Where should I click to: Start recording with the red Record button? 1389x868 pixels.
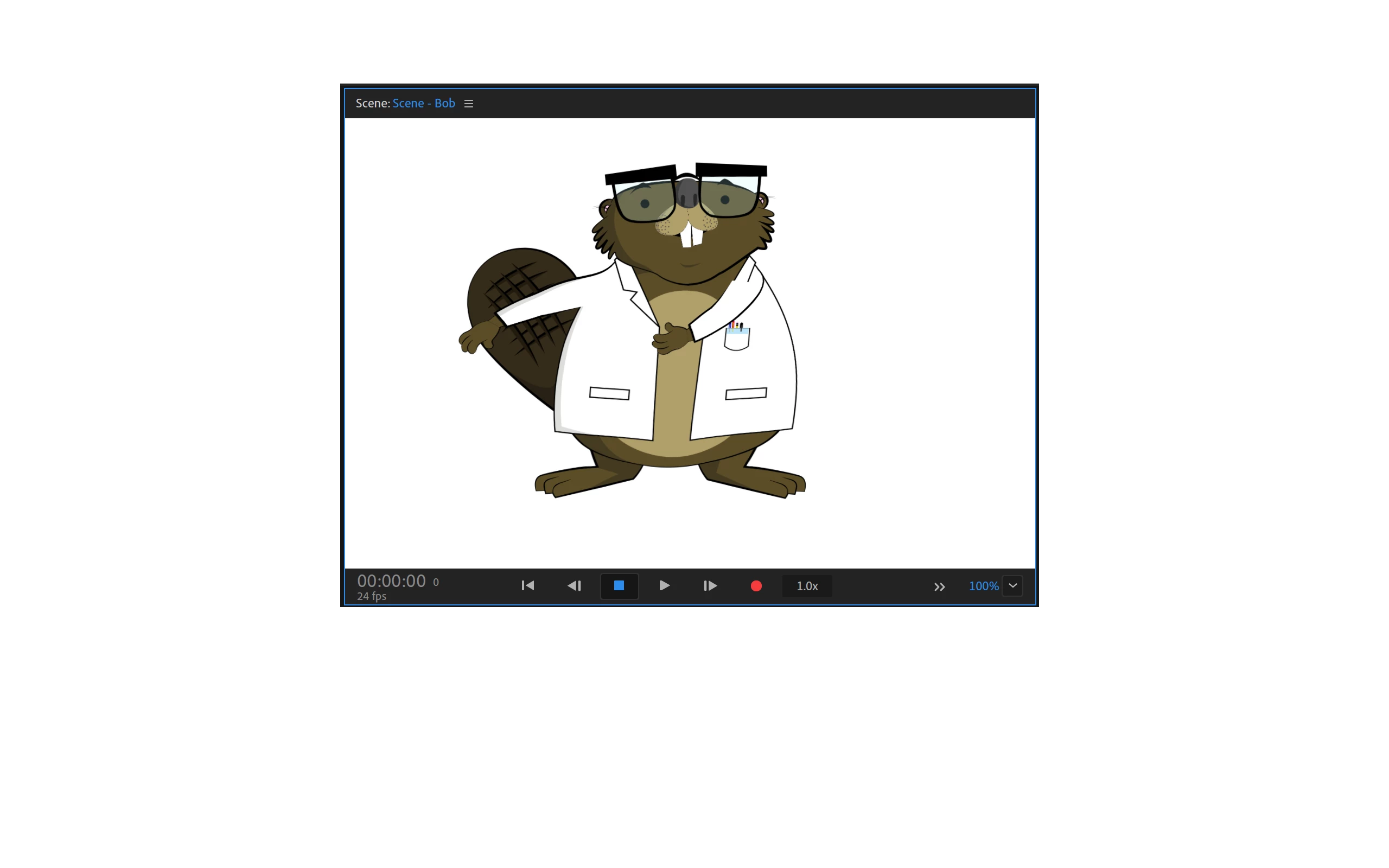tap(756, 585)
